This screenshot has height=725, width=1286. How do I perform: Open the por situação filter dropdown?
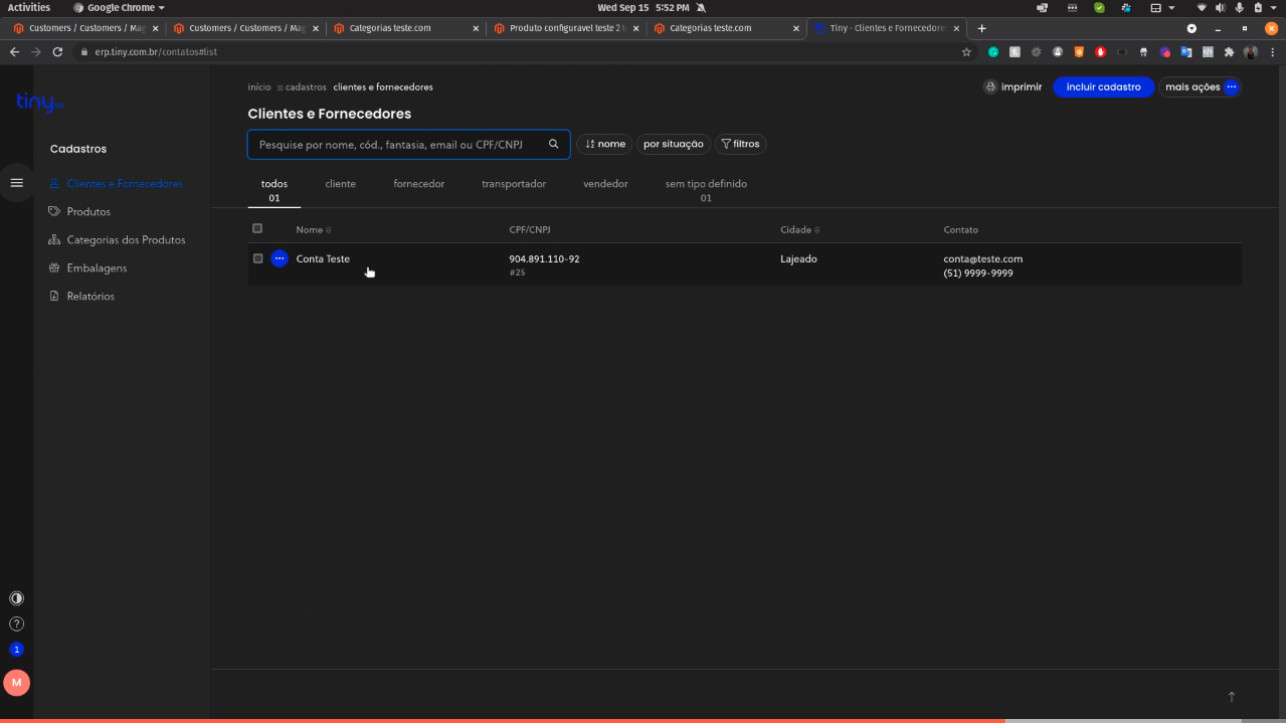click(673, 144)
